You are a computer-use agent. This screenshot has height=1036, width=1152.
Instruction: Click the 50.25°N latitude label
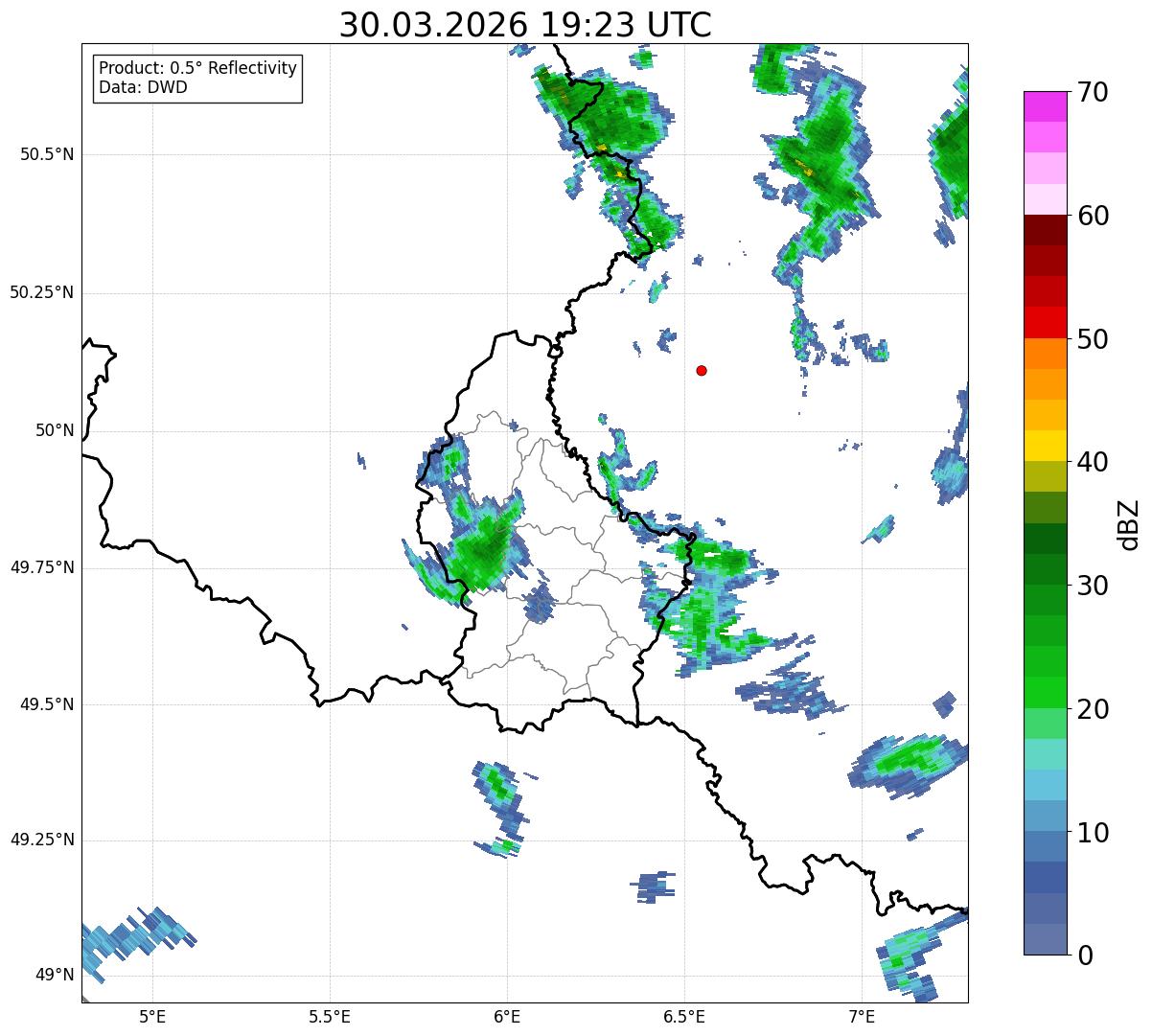(41, 292)
